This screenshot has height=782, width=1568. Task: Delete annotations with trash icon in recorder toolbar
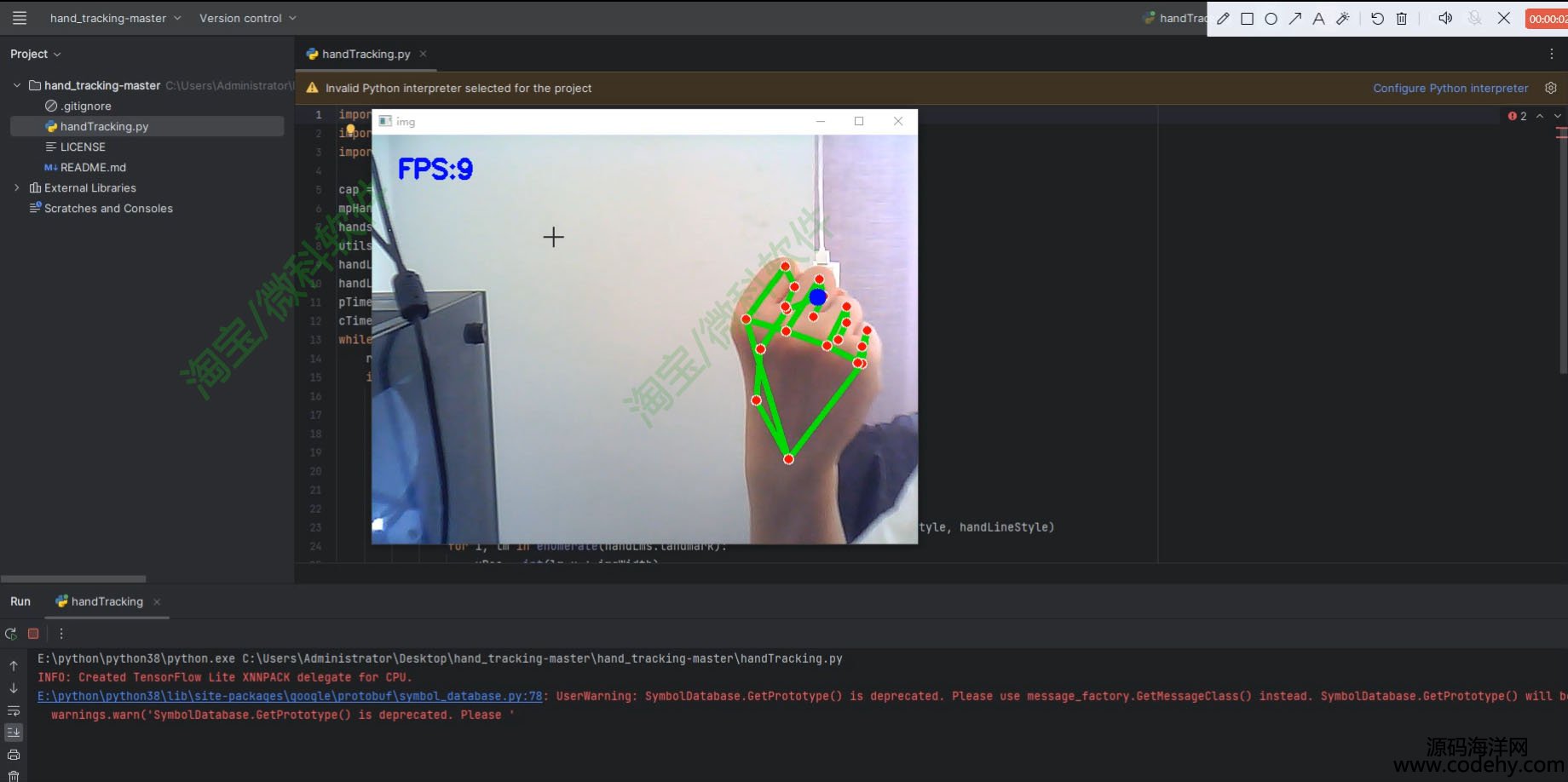pos(1402,19)
